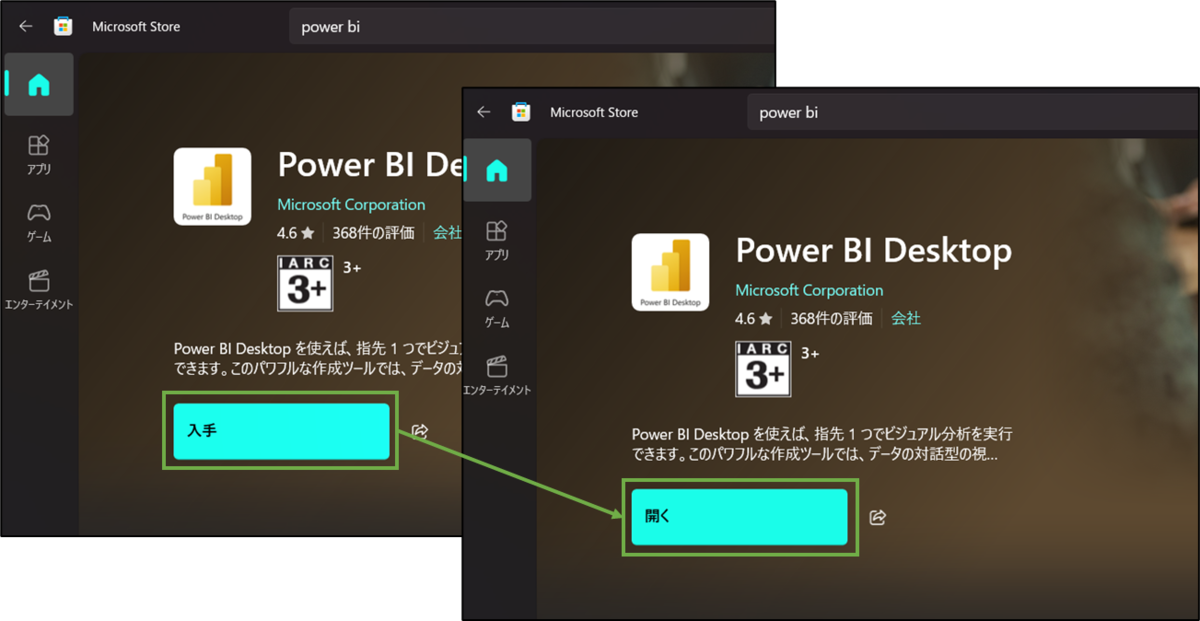Open エンターテイメント in the front window sidebar

click(497, 376)
